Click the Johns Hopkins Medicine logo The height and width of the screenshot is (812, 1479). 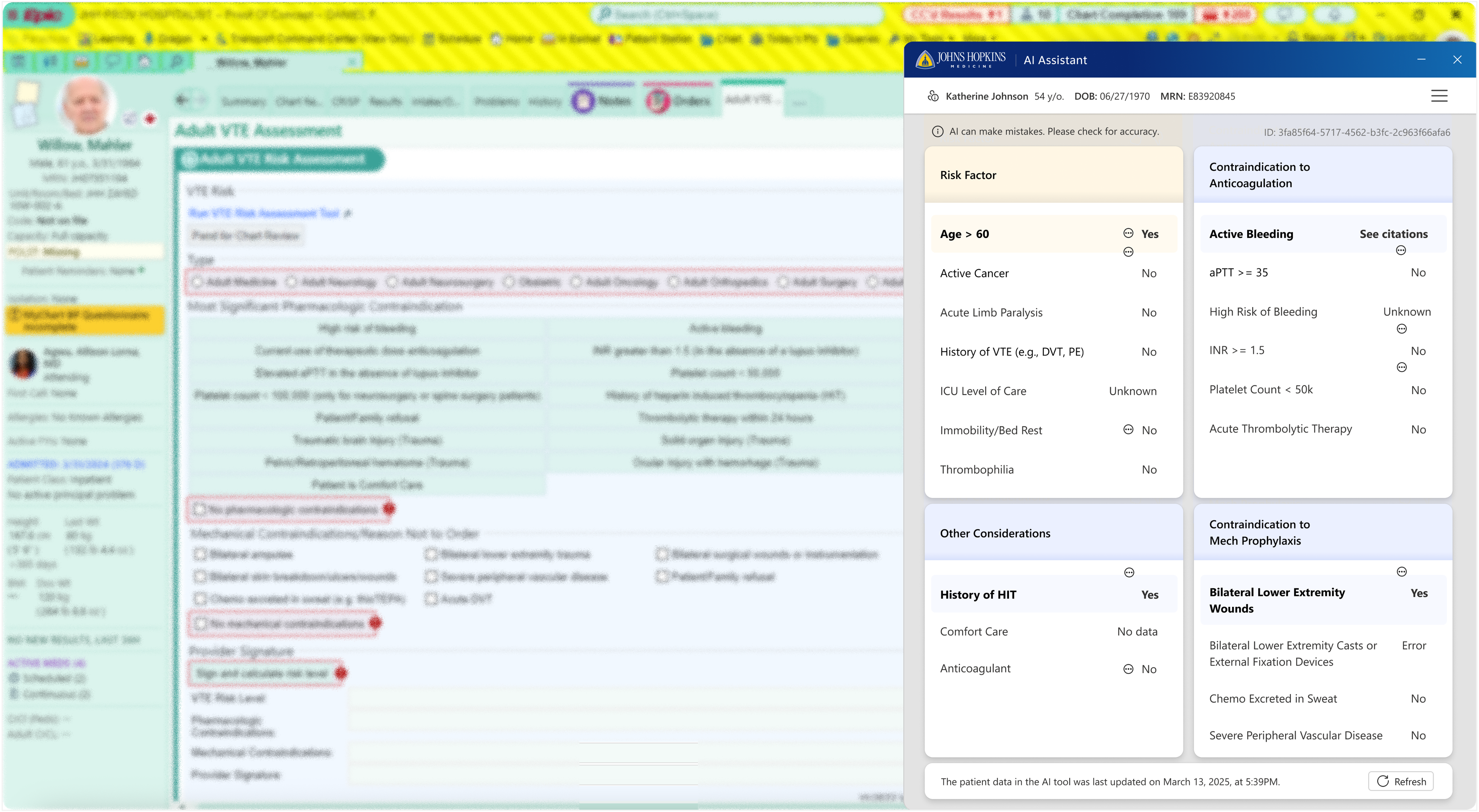tap(960, 60)
